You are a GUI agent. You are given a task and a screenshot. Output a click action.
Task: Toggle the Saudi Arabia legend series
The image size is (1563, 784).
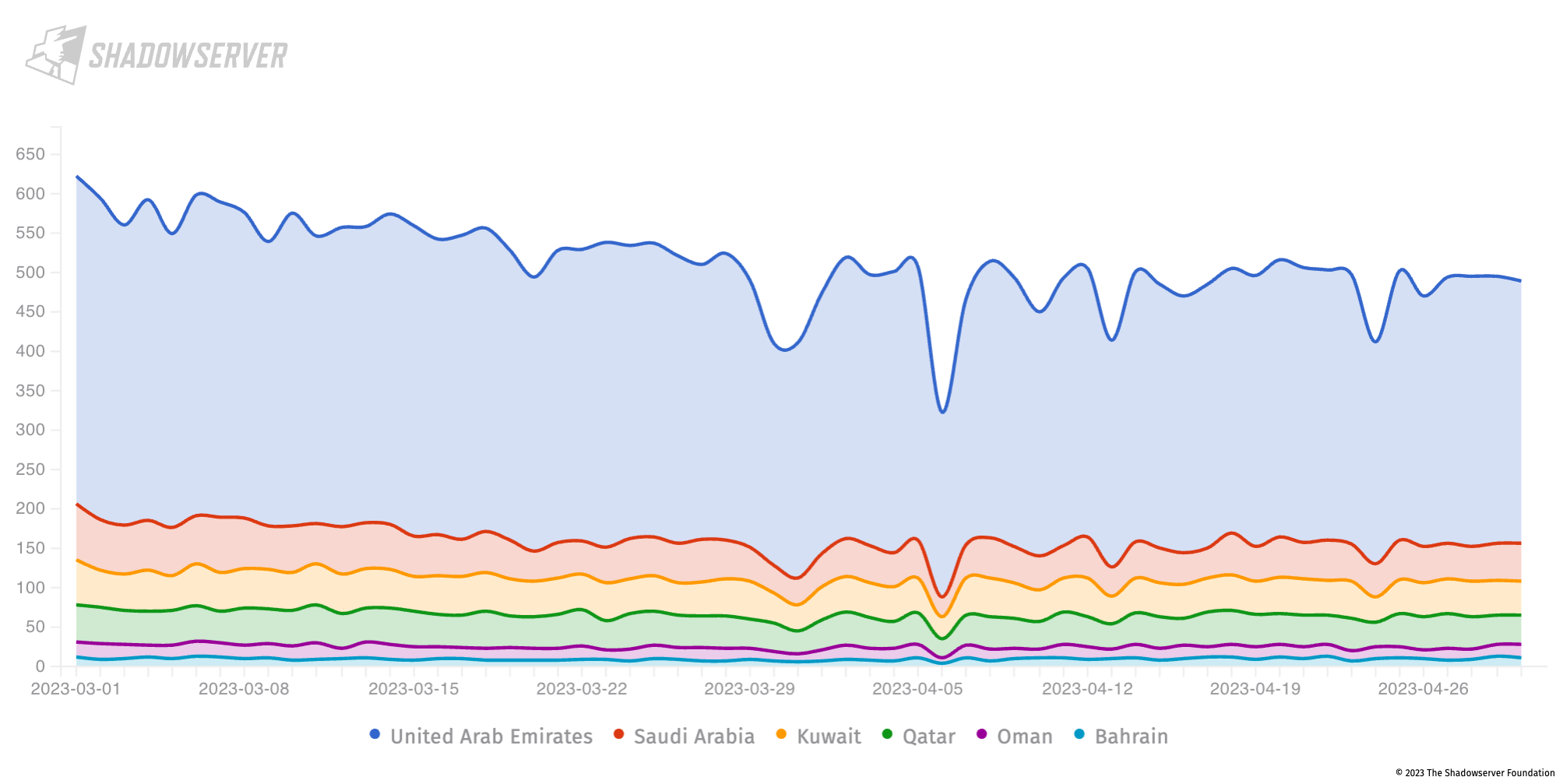click(x=684, y=736)
